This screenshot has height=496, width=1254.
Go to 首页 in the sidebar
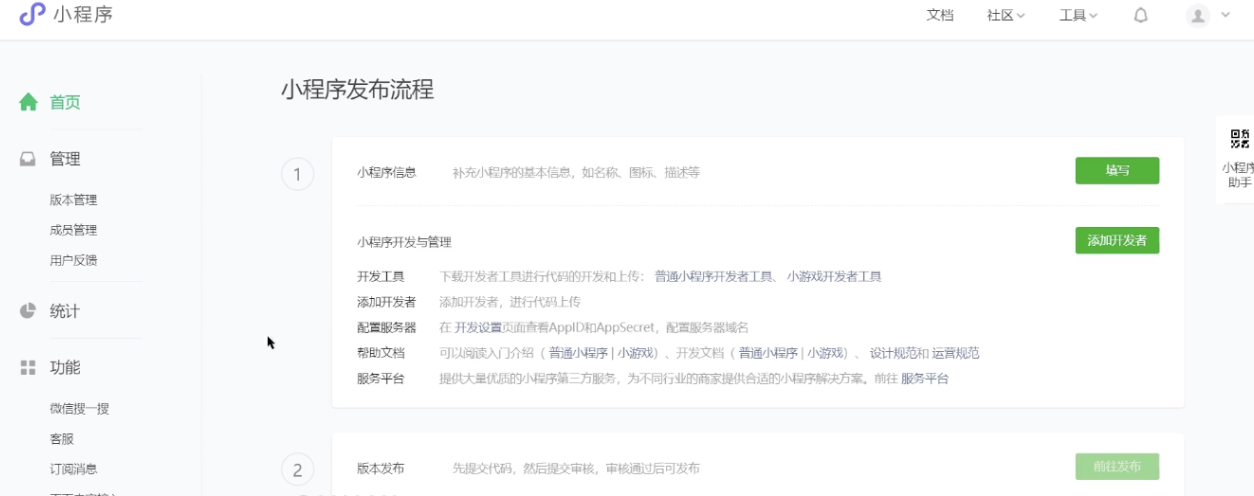[x=65, y=102]
